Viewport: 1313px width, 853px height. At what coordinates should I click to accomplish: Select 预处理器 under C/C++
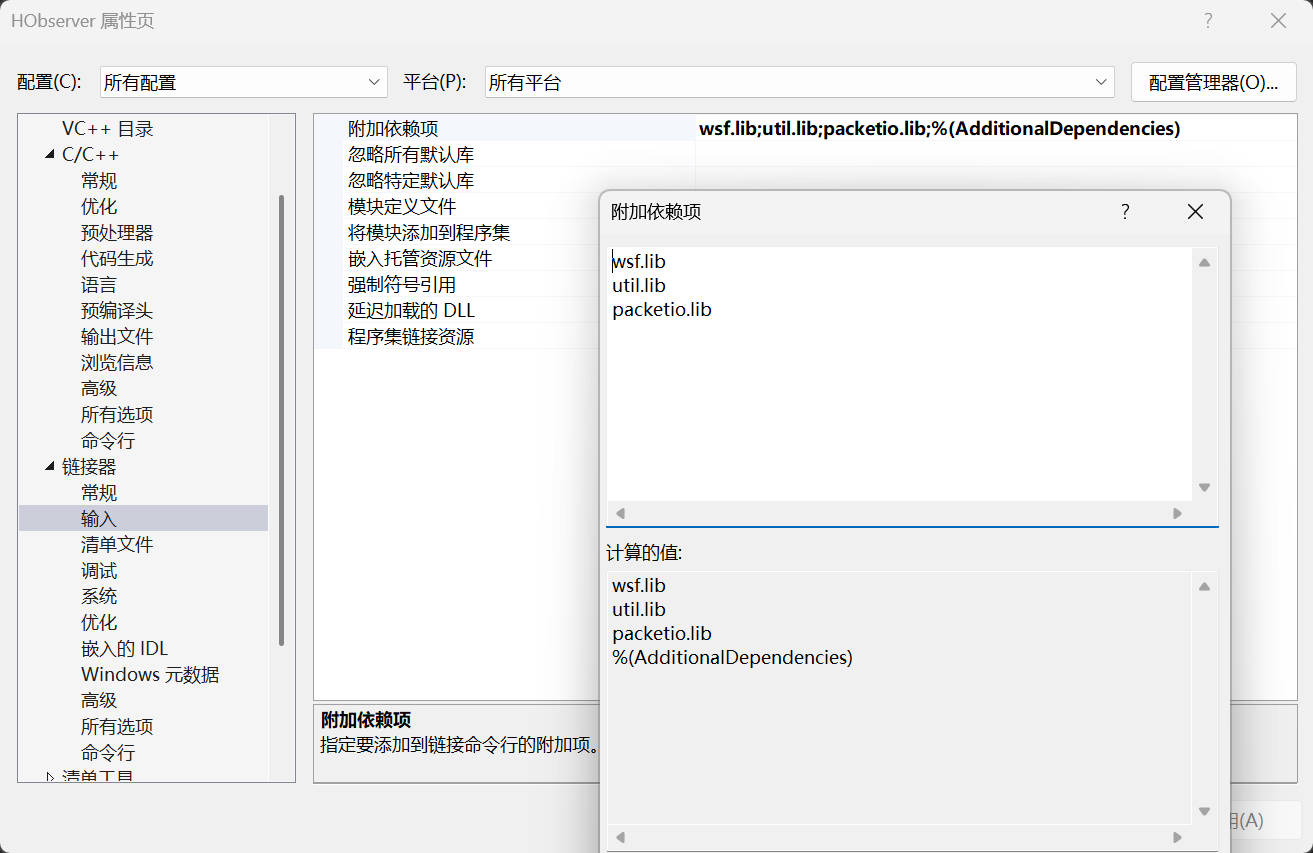(117, 233)
